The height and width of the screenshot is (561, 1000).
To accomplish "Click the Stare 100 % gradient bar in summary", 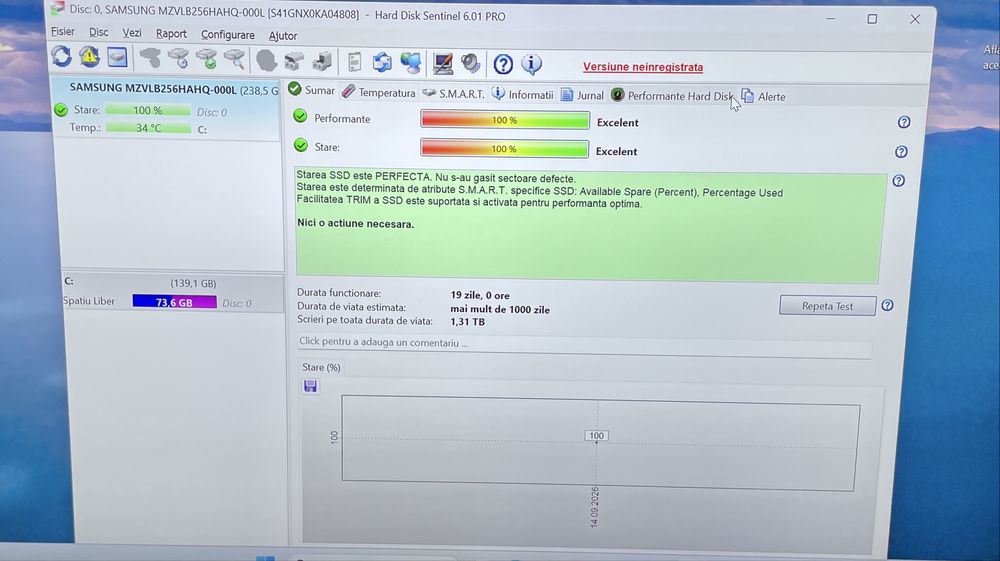I will 504,149.
